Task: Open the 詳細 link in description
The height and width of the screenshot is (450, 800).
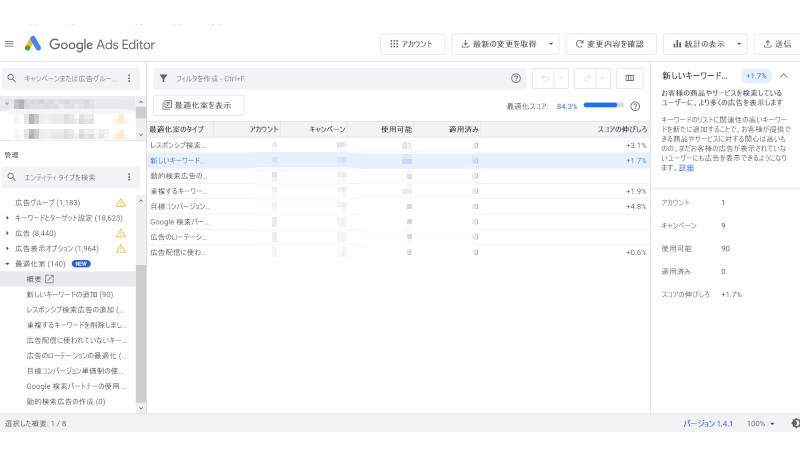Action: [686, 167]
